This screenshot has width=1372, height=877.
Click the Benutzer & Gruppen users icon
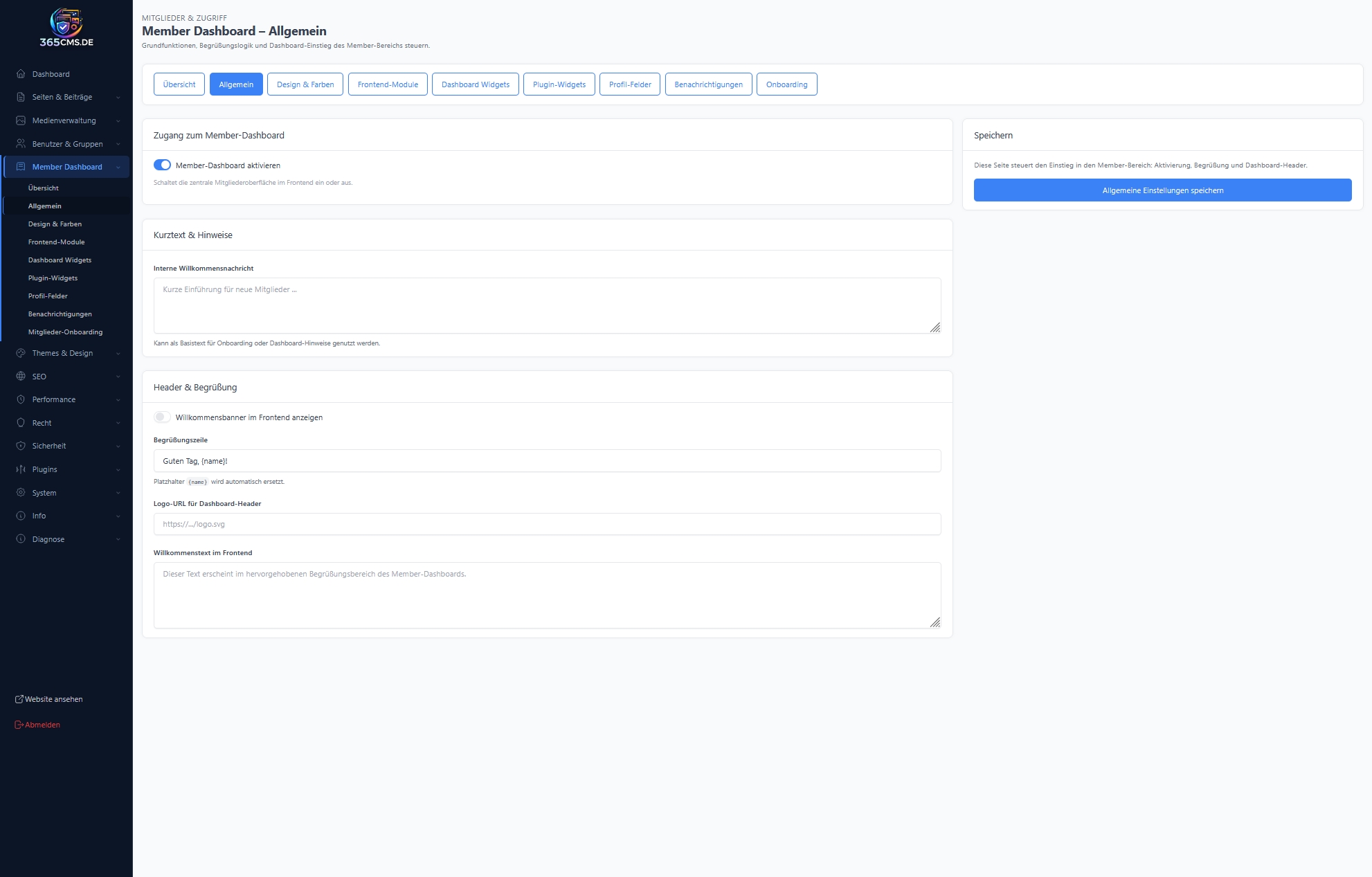tap(21, 144)
